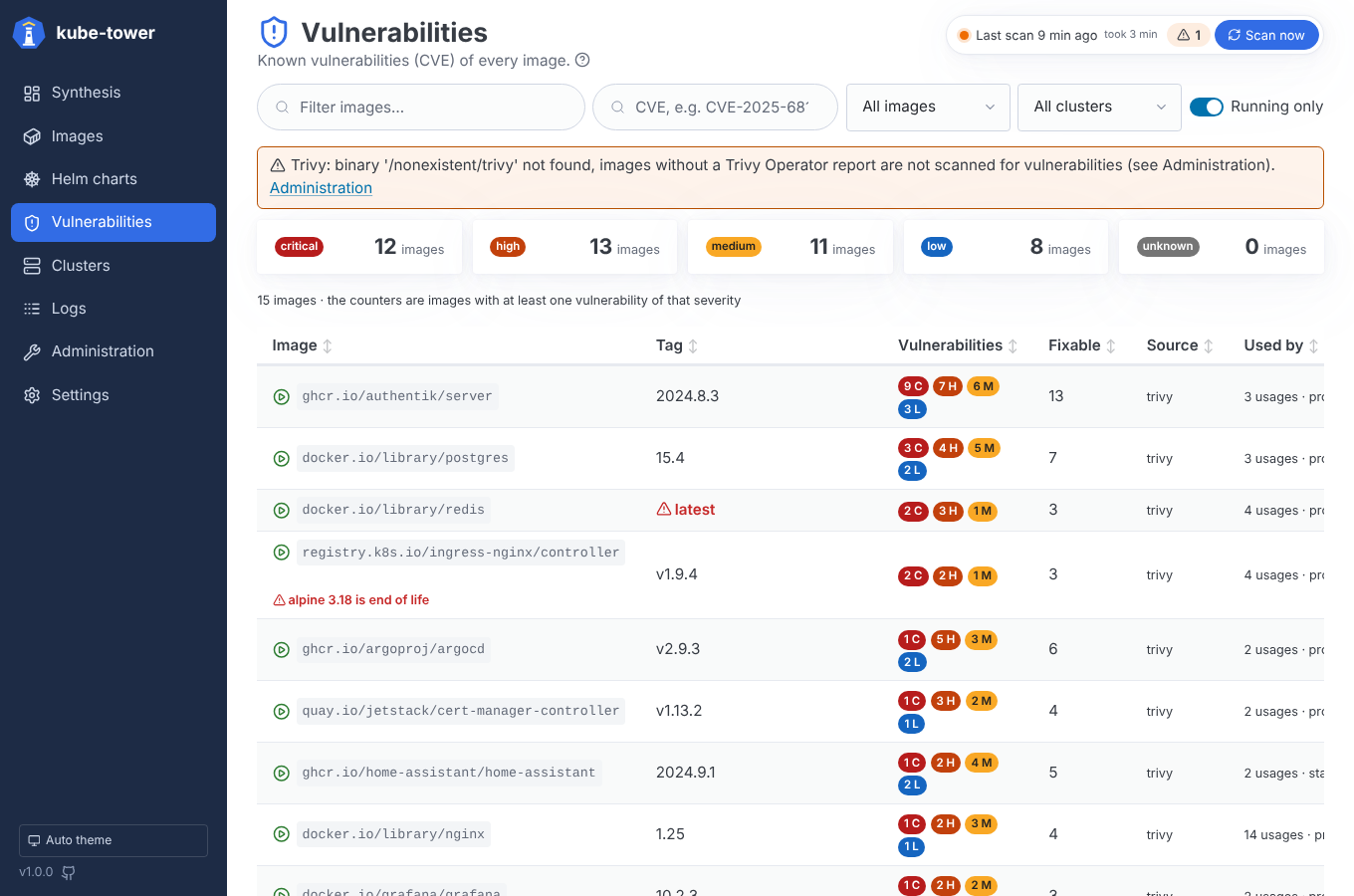Click the running status icon for argoproj/argocd
This screenshot has width=1354, height=896.
(x=282, y=650)
